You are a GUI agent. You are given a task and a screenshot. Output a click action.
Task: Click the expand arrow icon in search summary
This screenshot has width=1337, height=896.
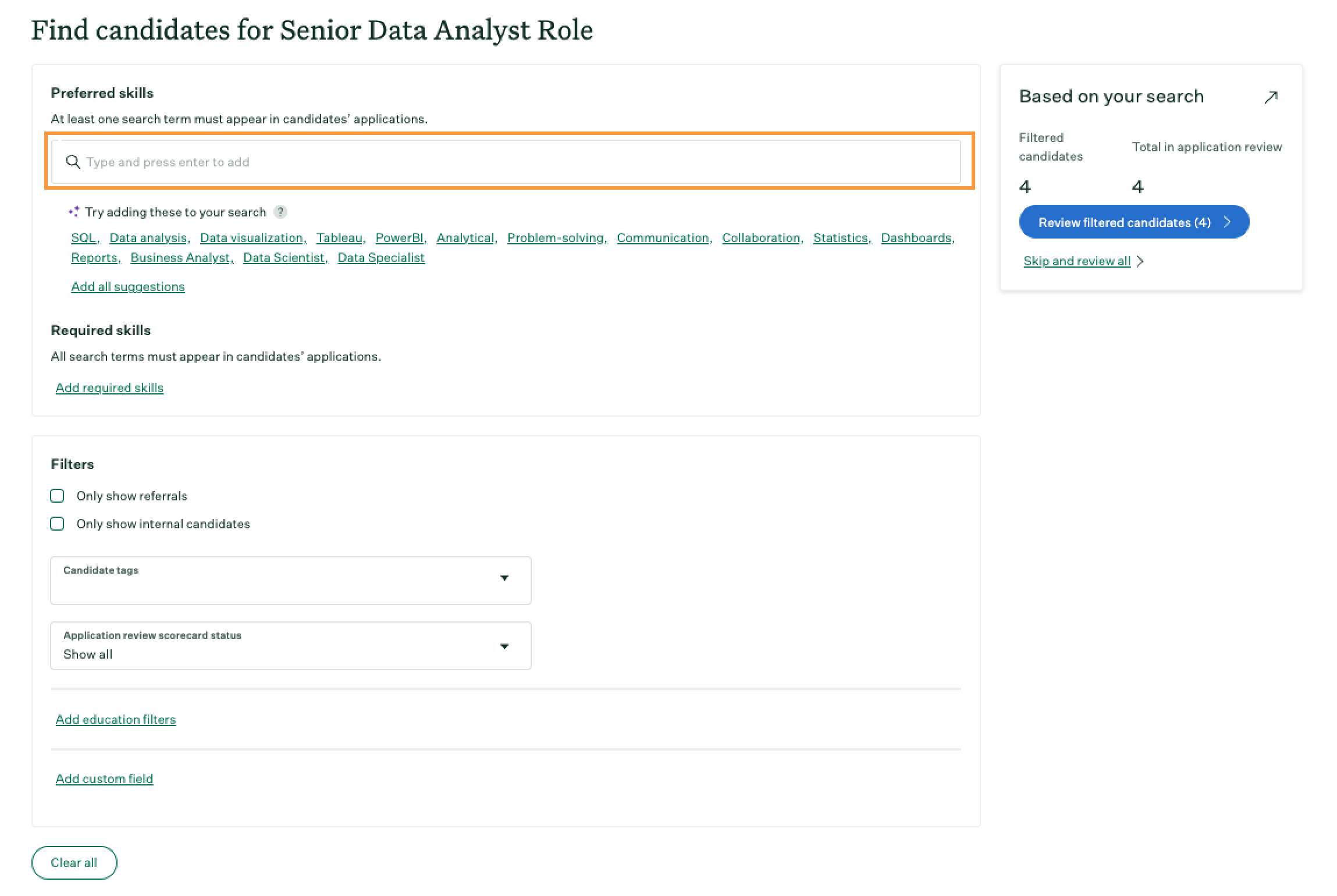pos(1271,97)
